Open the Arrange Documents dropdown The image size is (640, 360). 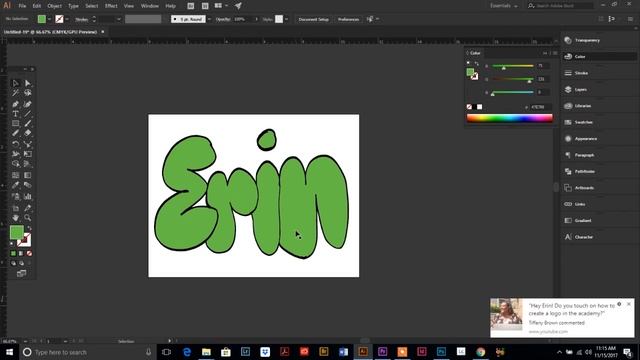[221, 6]
